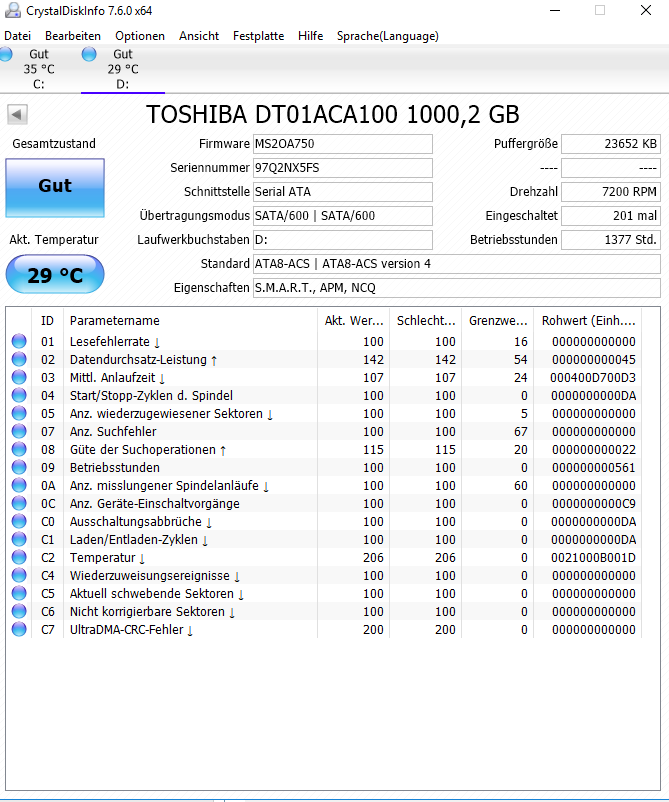Click status orb for ID 09 Betriebsstunden row
Image resolution: width=669 pixels, height=802 pixels.
[19, 467]
